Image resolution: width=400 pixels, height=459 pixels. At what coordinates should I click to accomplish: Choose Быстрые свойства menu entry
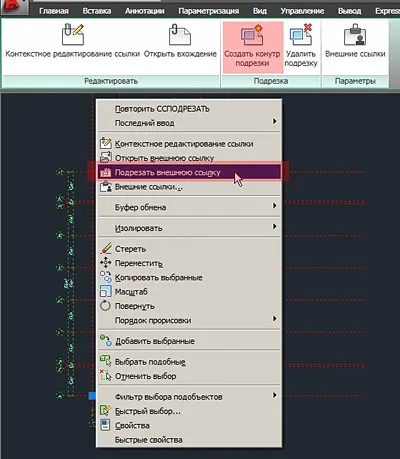[189, 440]
